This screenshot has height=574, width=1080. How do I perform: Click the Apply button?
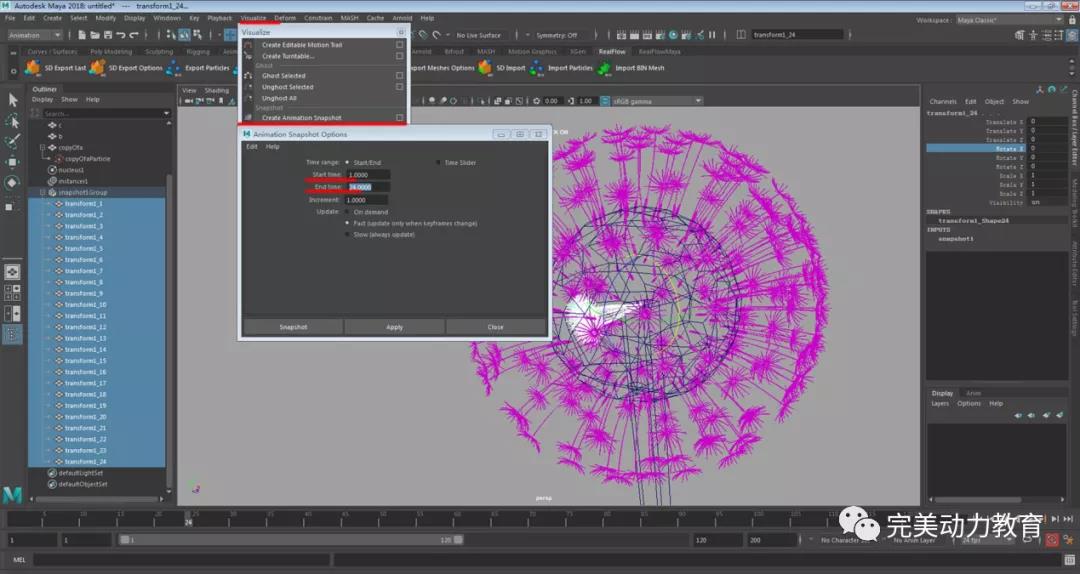click(394, 327)
